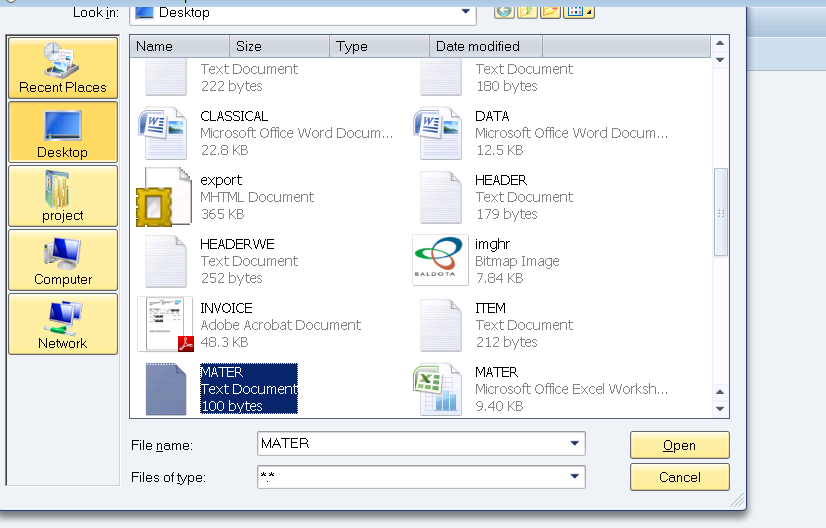826x528 pixels.
Task: Cancel the file open dialog
Action: tap(680, 477)
